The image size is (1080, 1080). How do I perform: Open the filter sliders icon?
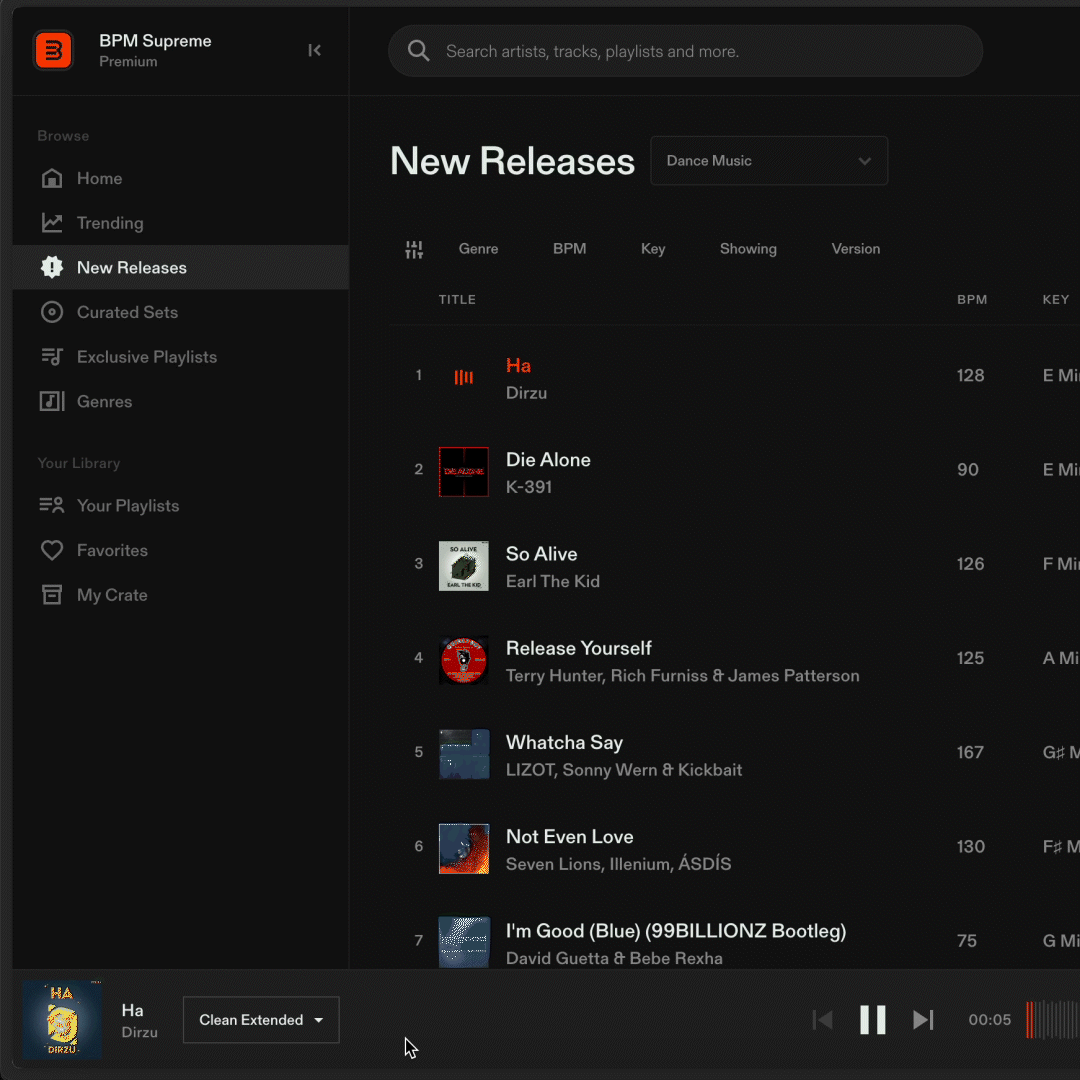coord(414,249)
